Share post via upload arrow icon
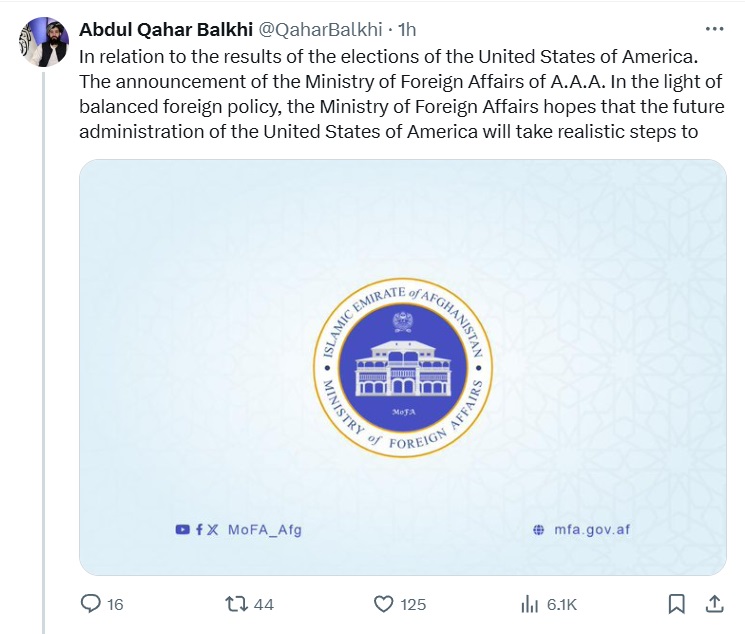 pyautogui.click(x=714, y=604)
